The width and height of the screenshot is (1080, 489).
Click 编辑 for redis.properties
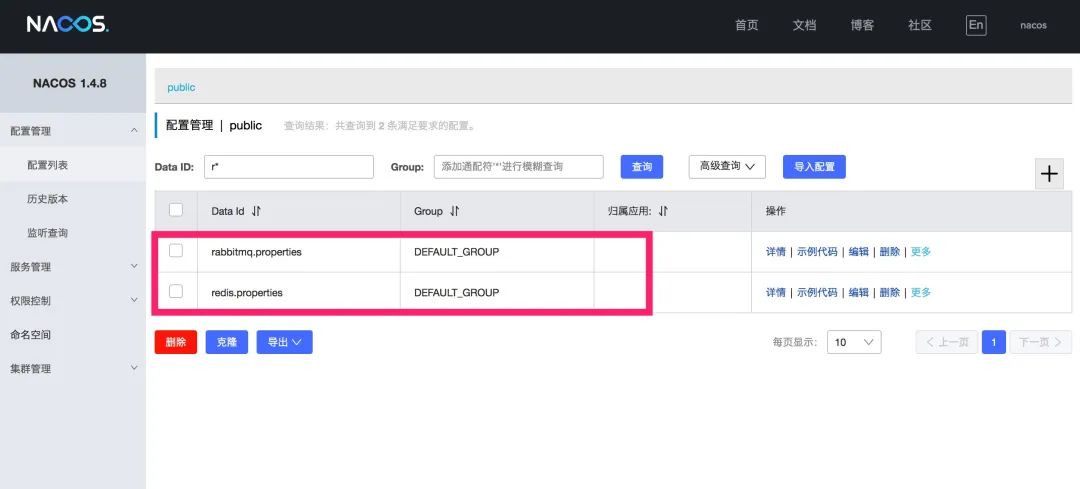point(859,293)
